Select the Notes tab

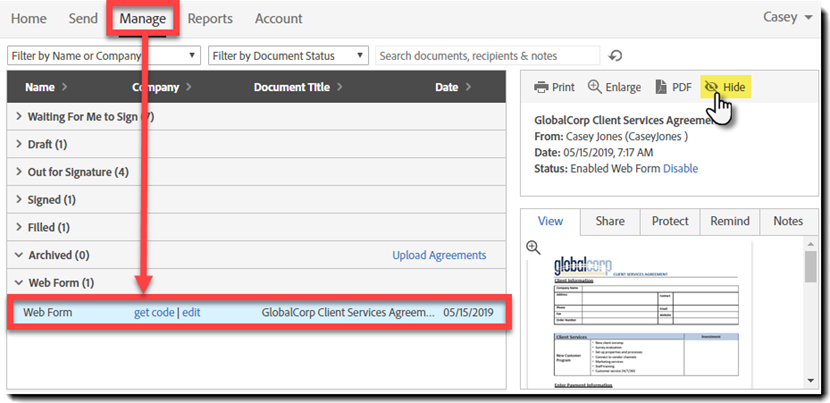(788, 221)
